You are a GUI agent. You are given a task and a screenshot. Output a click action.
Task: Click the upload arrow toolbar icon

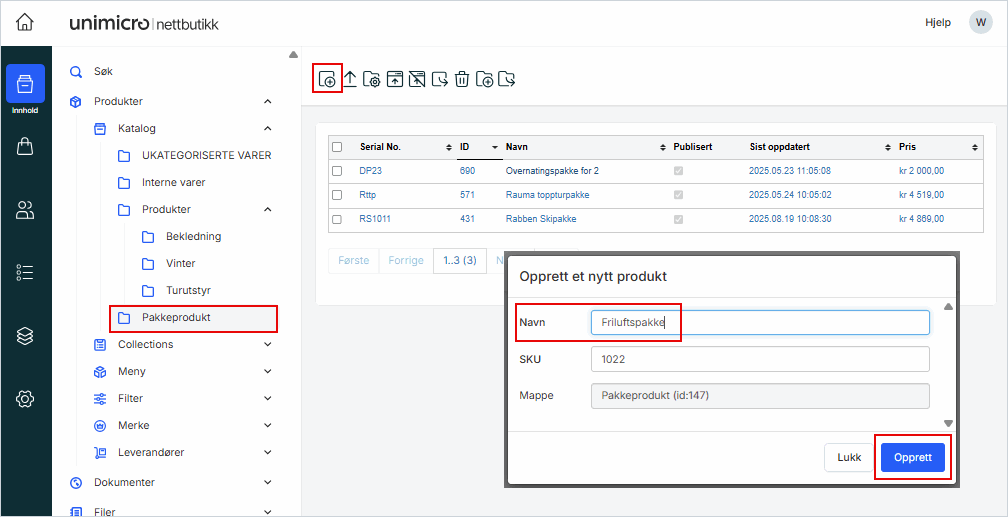point(350,79)
